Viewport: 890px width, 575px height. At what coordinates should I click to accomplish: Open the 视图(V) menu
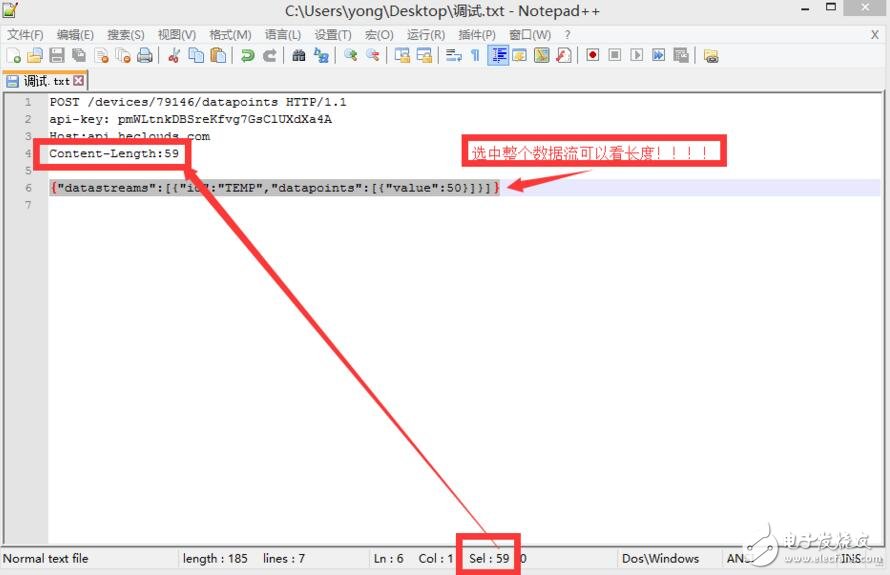click(177, 35)
